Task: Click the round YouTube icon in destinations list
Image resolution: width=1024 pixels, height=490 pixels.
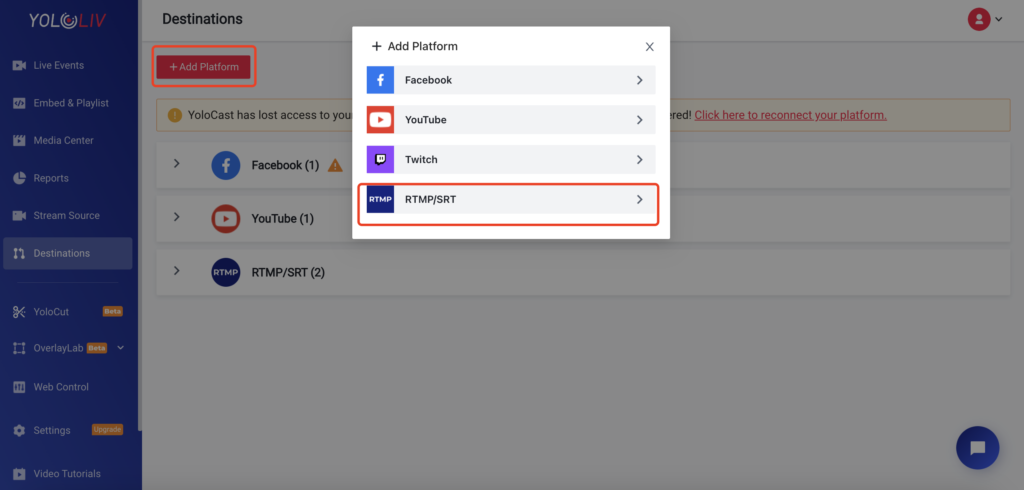Action: [226, 218]
